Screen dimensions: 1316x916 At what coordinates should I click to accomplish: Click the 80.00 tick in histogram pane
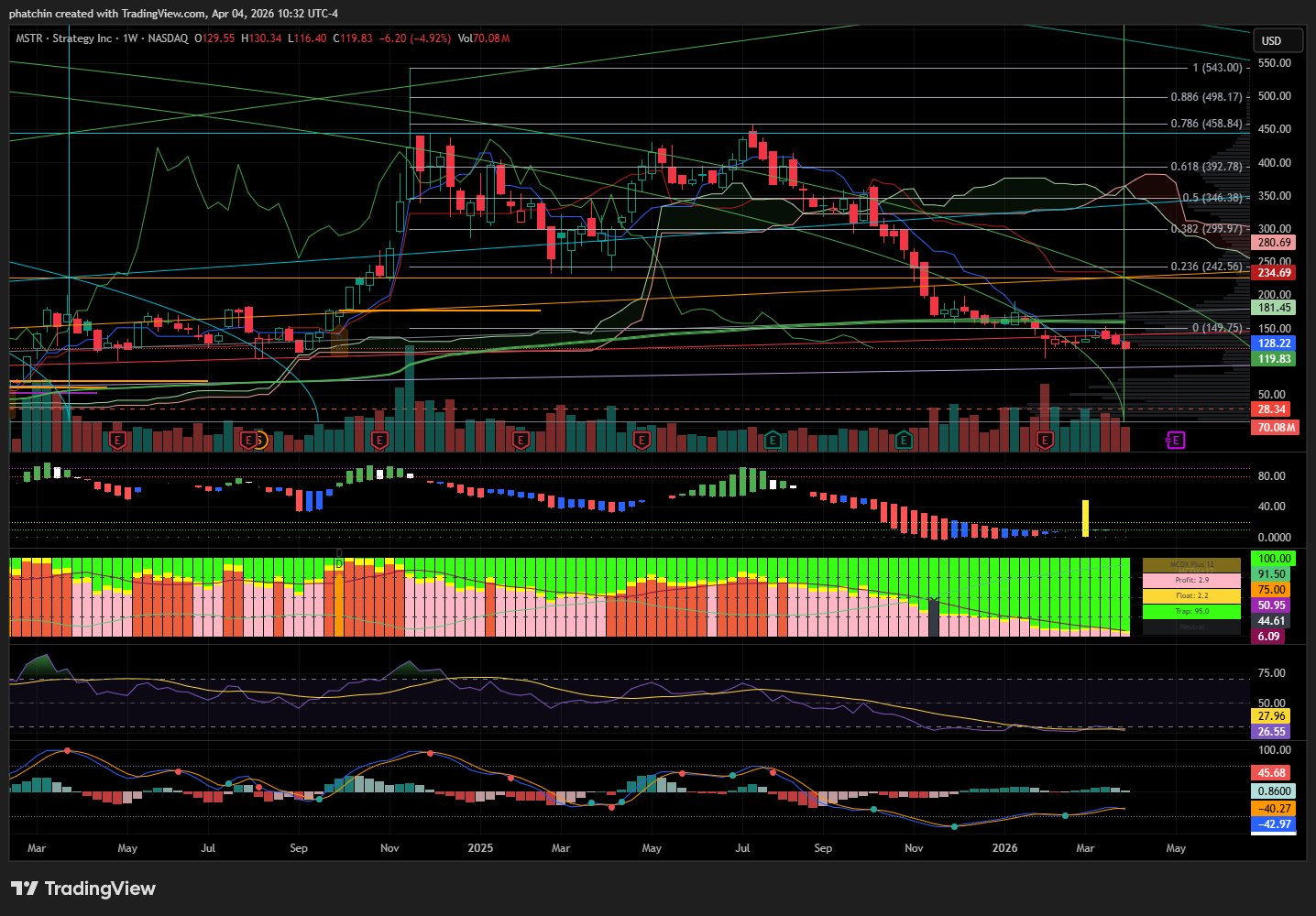click(x=1272, y=476)
